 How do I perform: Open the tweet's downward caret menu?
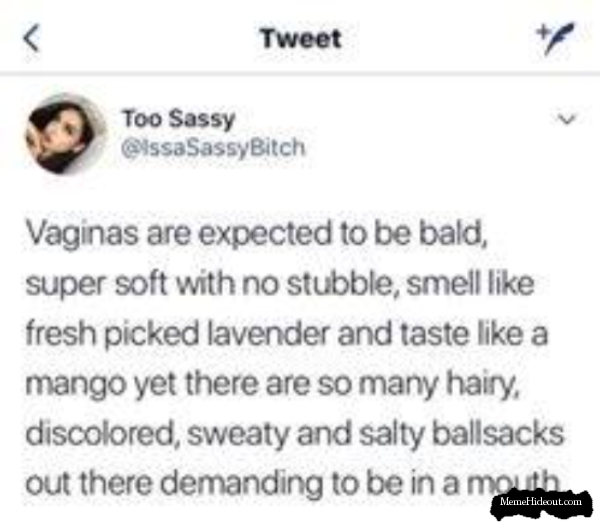pyautogui.click(x=567, y=119)
